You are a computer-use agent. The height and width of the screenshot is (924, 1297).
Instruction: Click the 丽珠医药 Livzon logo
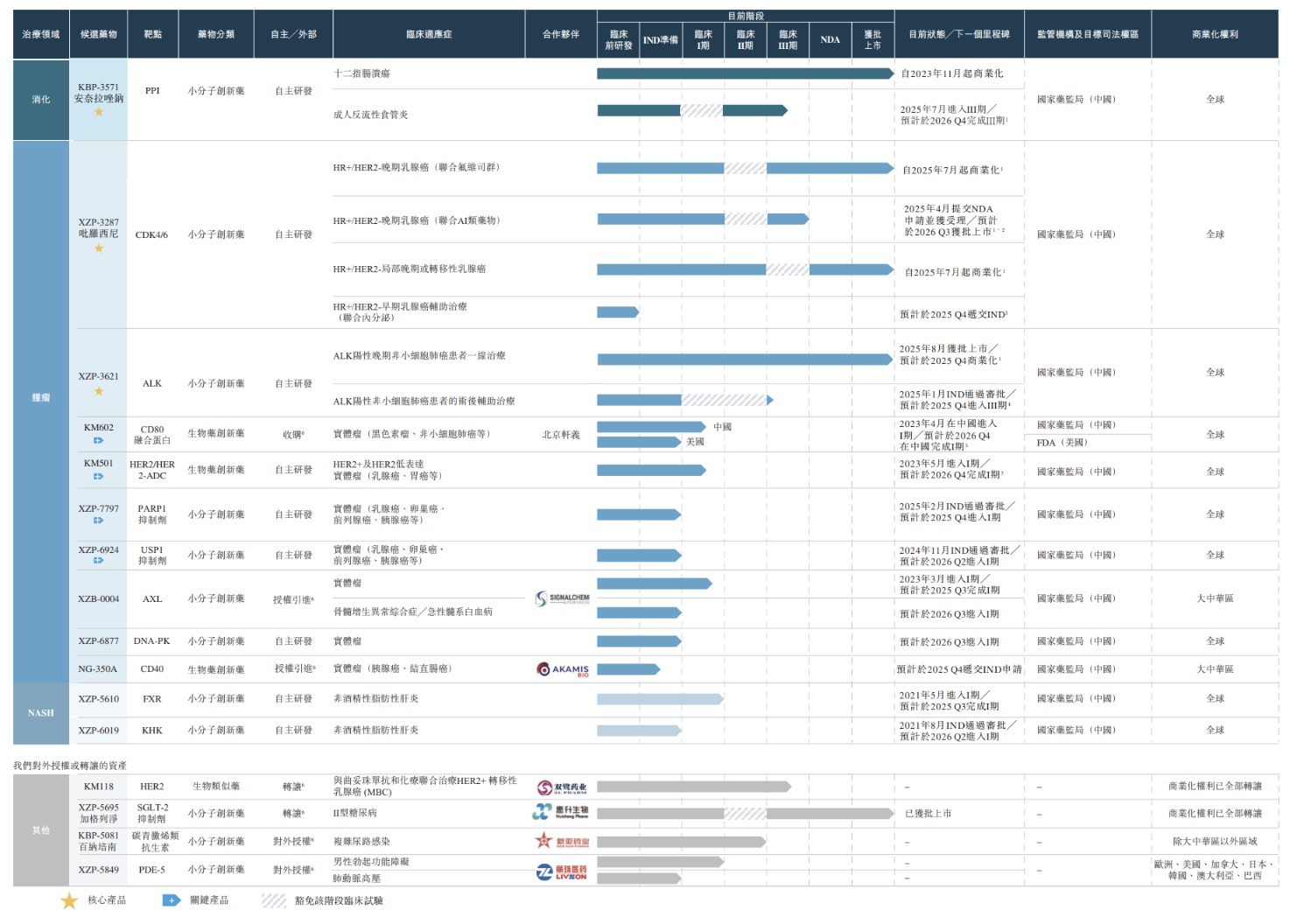(x=562, y=872)
